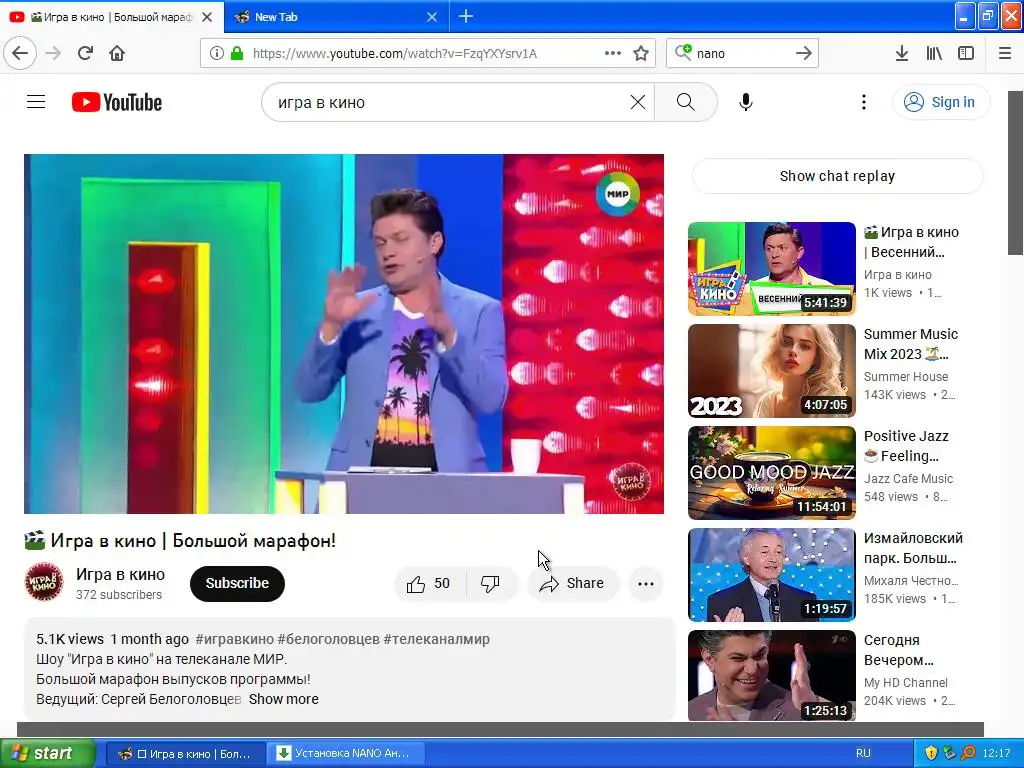Open Измайловский парк video thumbnail
The height and width of the screenshot is (768, 1024).
pos(772,574)
